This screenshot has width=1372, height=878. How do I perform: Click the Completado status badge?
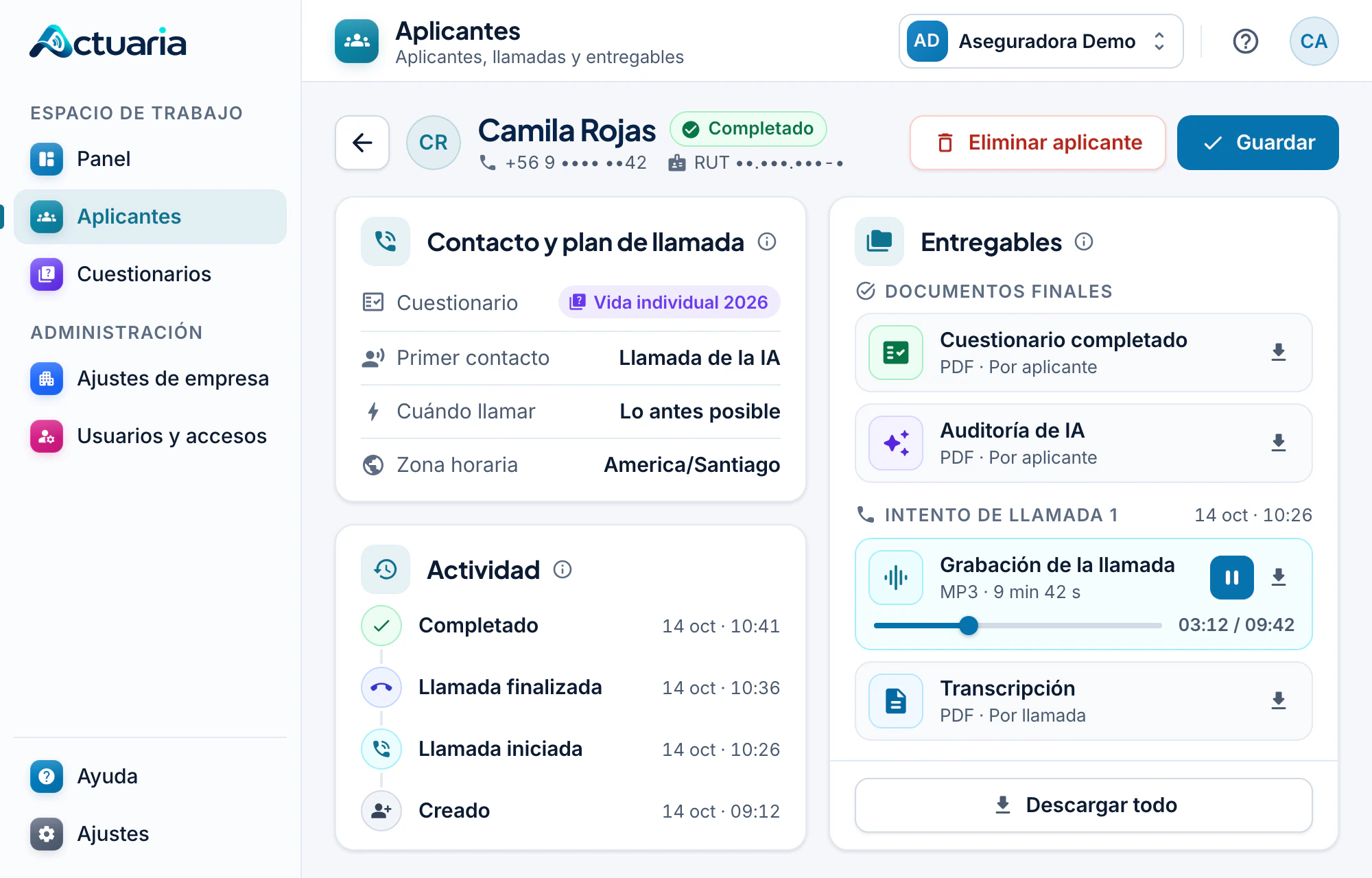coord(748,129)
